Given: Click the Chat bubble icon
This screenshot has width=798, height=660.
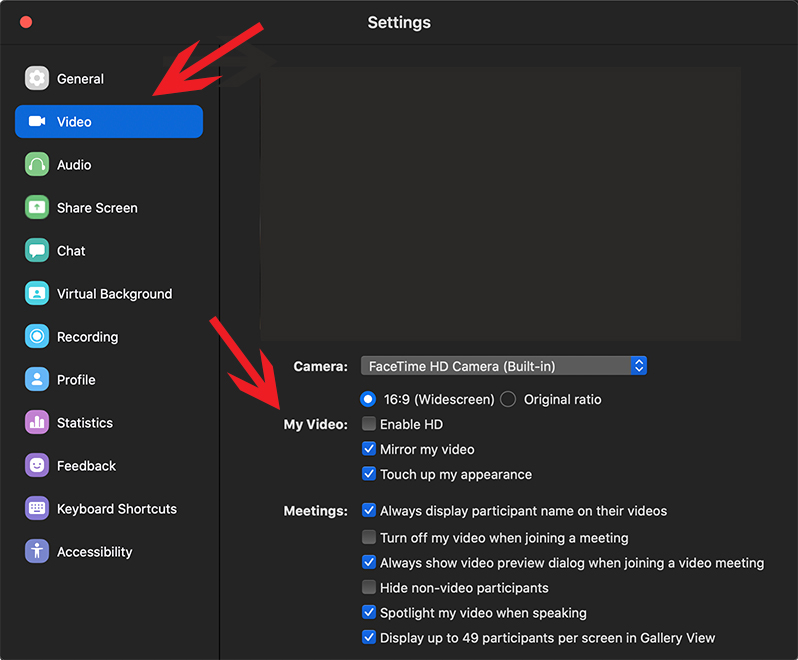Looking at the screenshot, I should tap(37, 251).
